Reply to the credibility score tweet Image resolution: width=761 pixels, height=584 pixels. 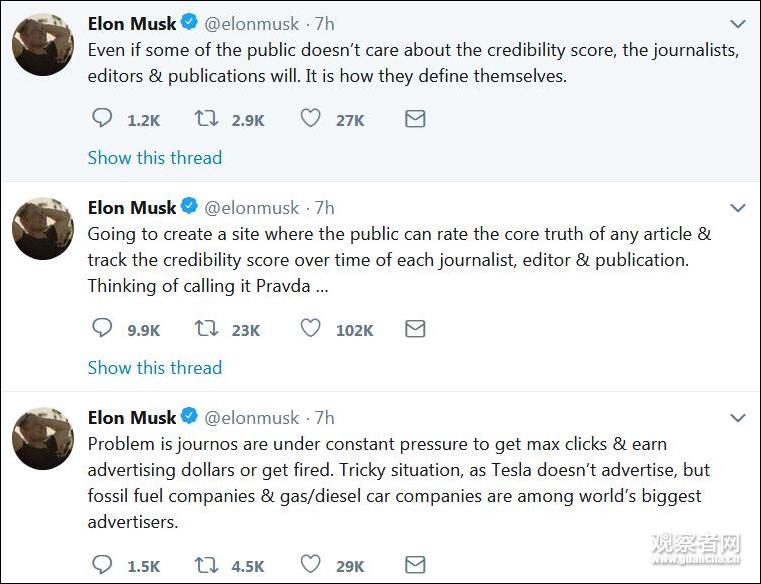(x=102, y=119)
